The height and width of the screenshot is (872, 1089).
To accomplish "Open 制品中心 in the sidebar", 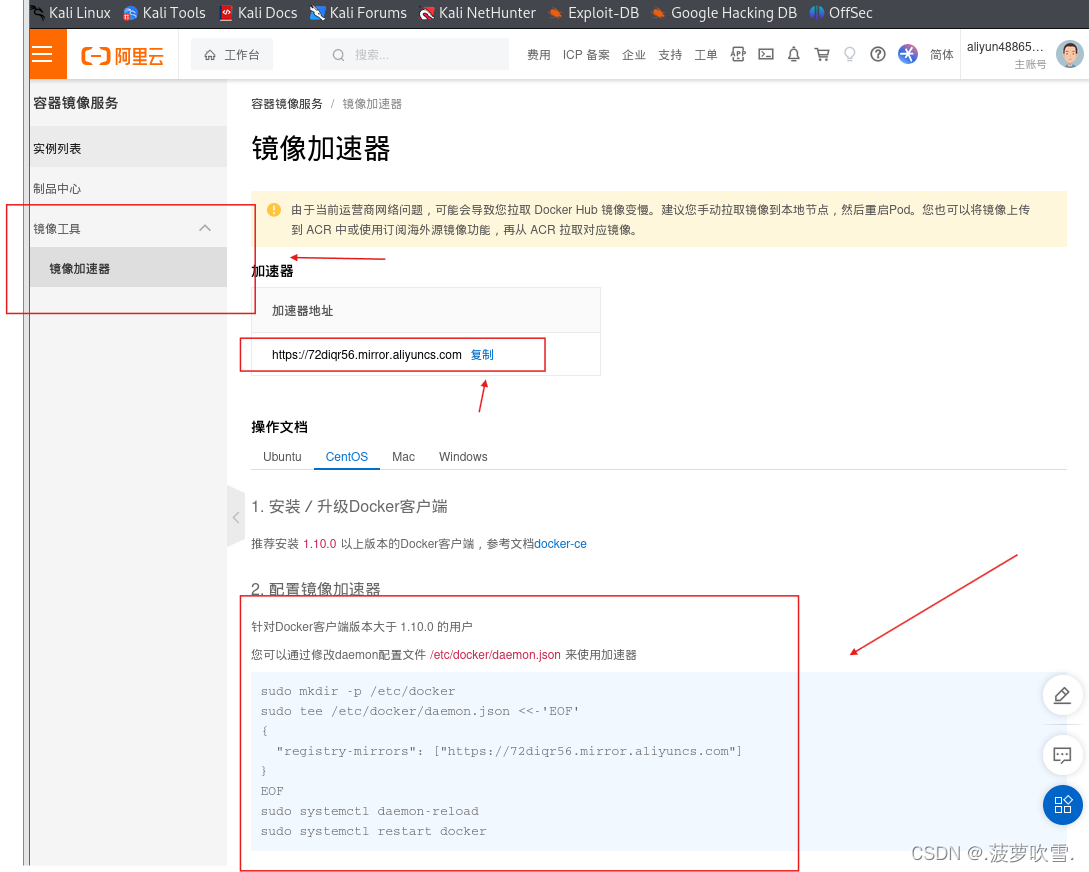I will pos(128,189).
